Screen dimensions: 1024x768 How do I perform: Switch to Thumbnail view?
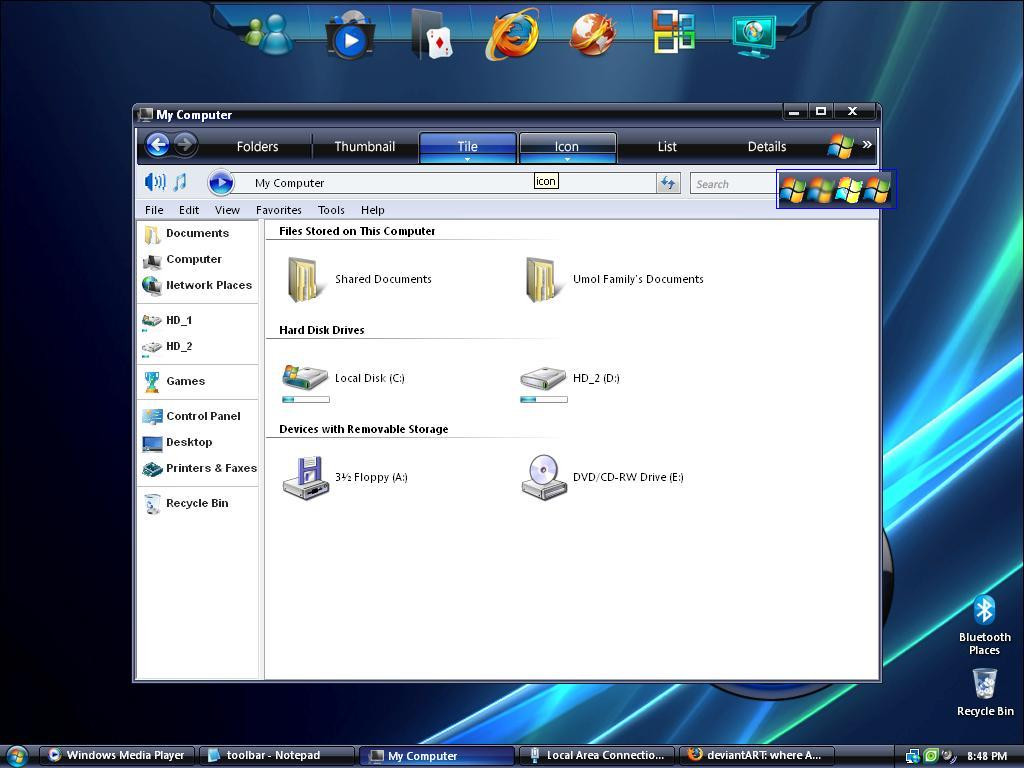(364, 146)
